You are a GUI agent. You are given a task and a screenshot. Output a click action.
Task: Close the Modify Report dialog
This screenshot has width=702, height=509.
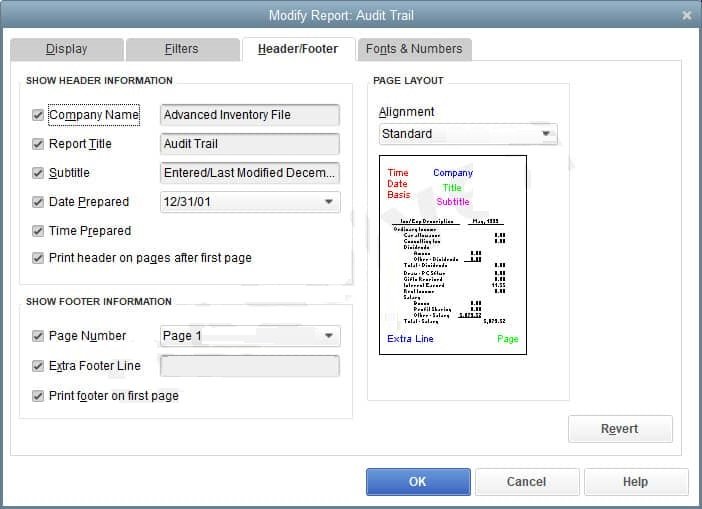tap(687, 16)
